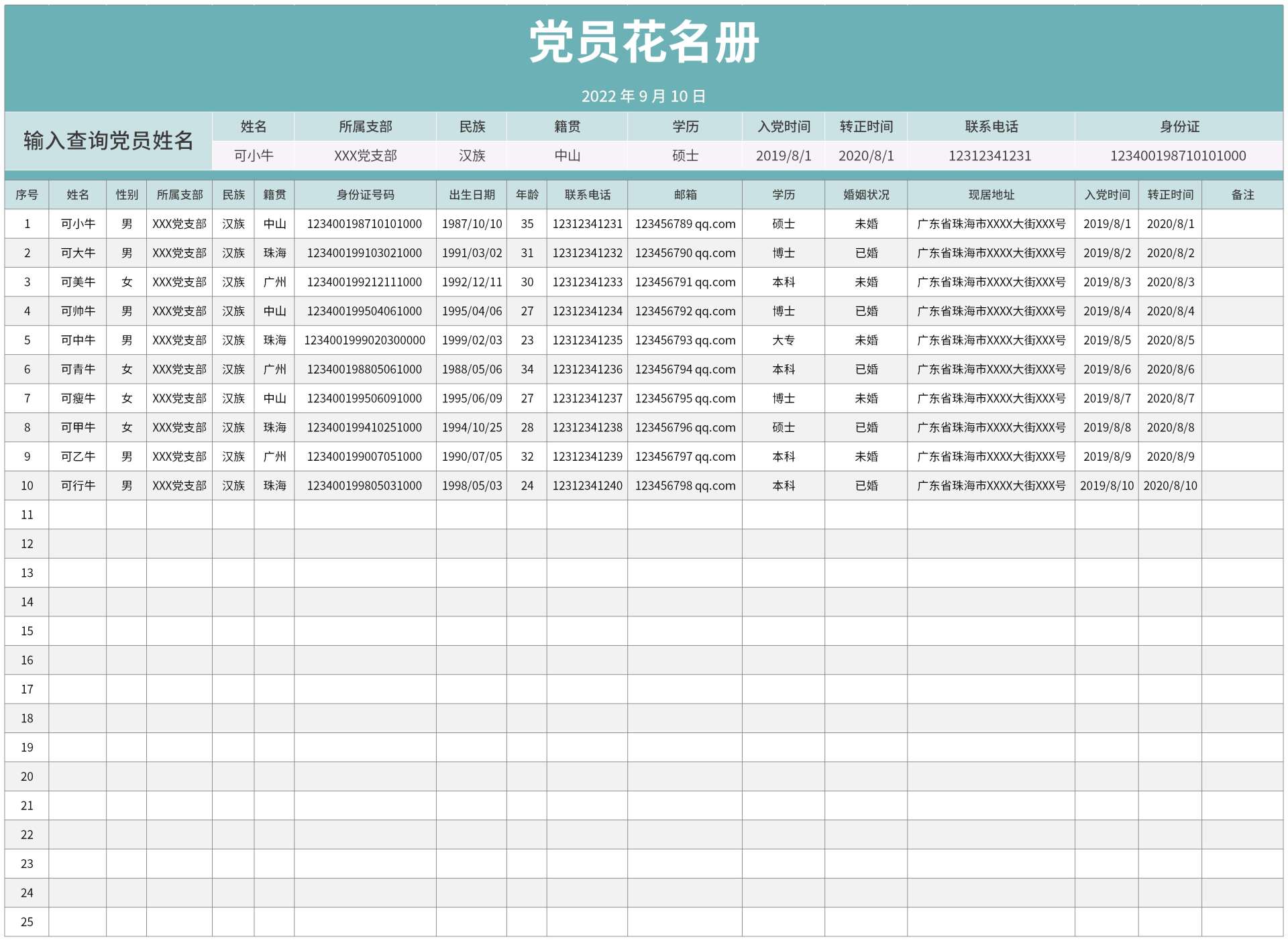The image size is (1288, 941).
Task: Click empty name cell in row 11
Action: (78, 514)
